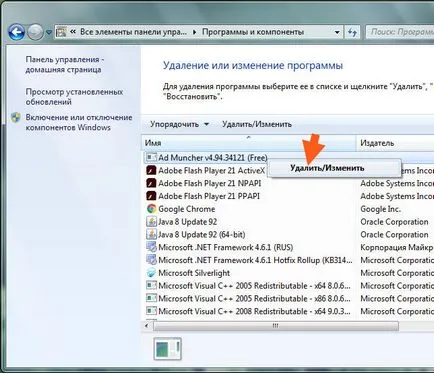Click the Microsoft Silverlight icon

(x=151, y=273)
